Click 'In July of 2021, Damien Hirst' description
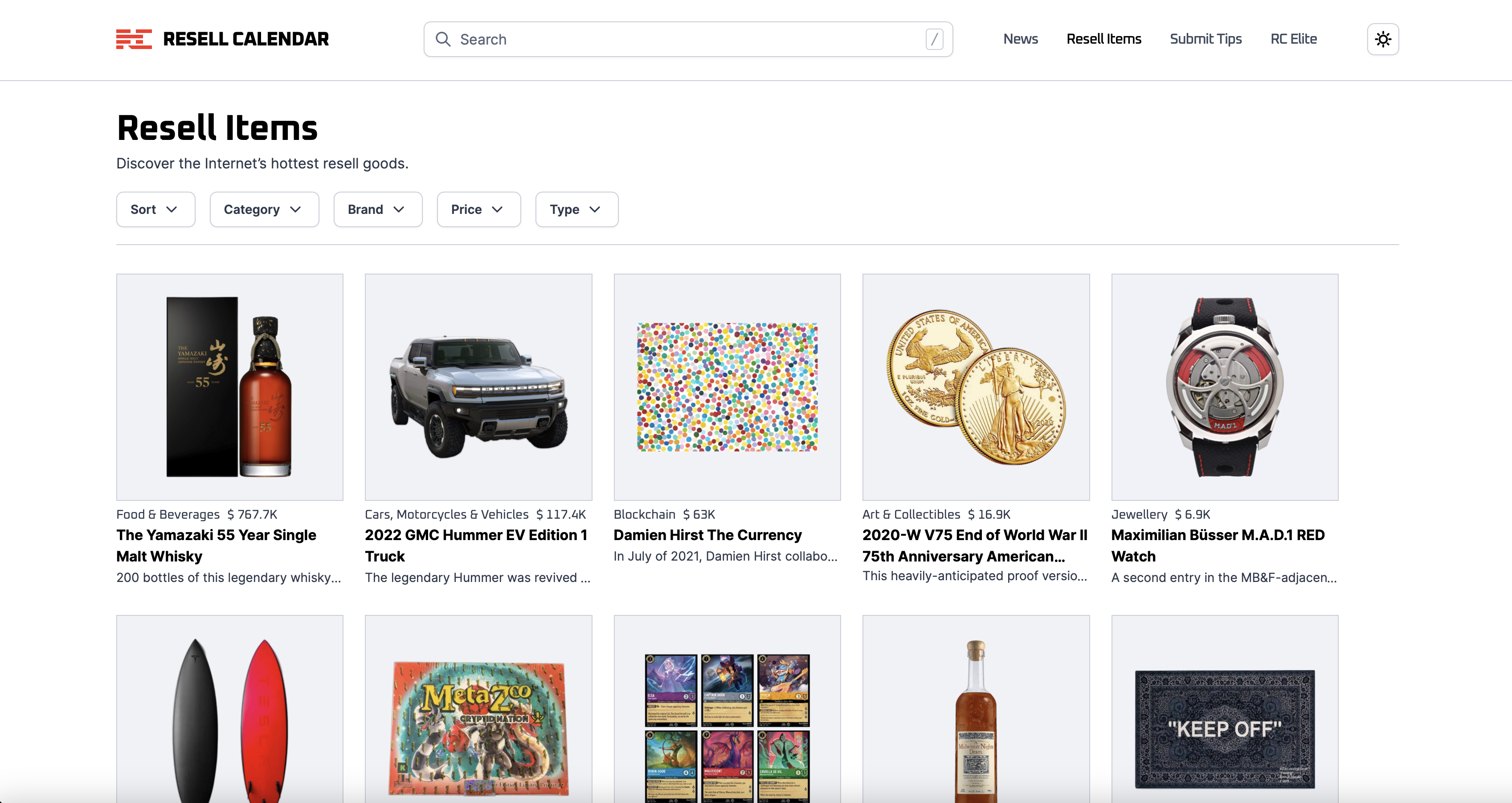The height and width of the screenshot is (803, 1512). (725, 557)
